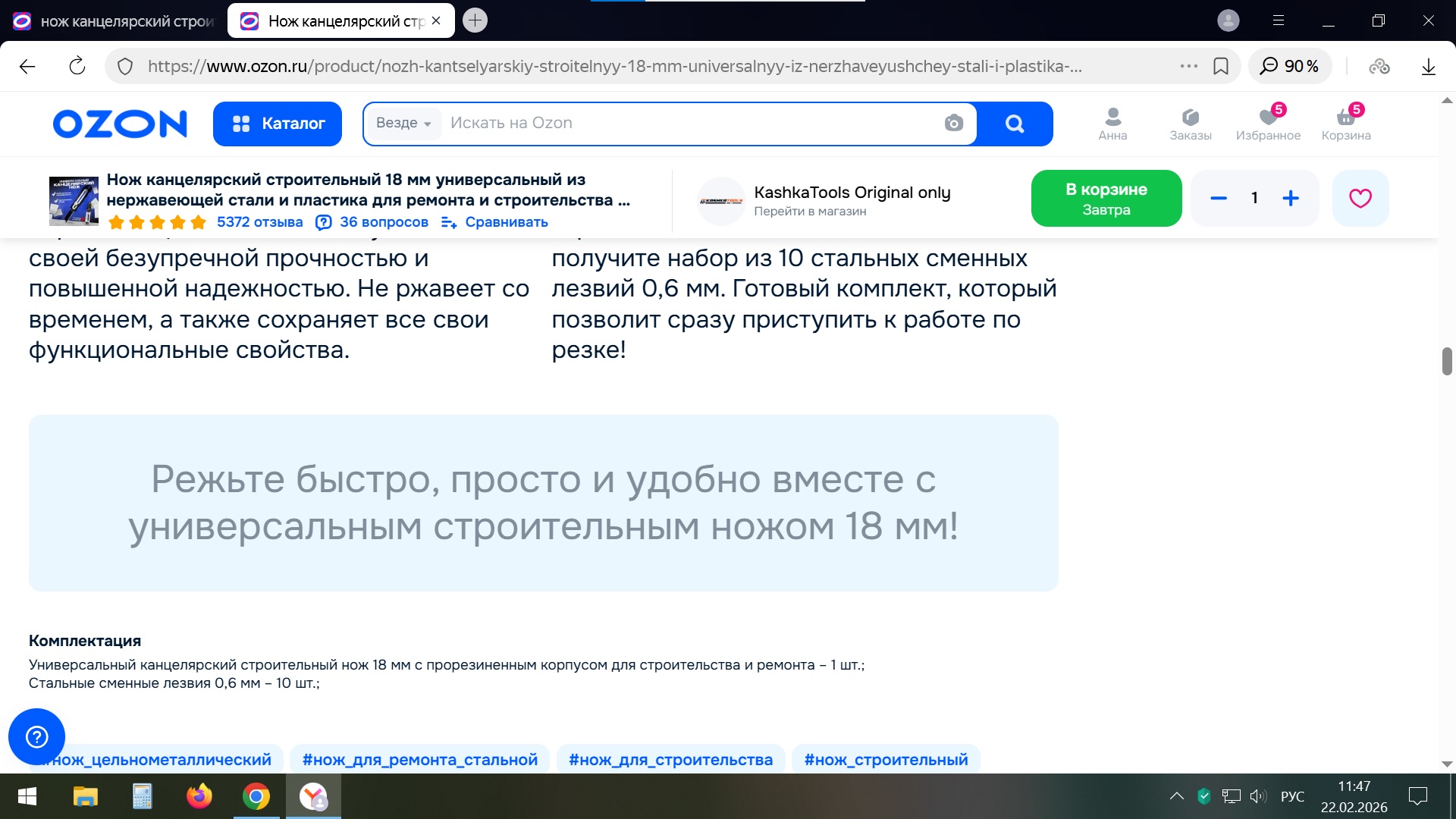Click the camera image search icon
The height and width of the screenshot is (819, 1456).
(953, 123)
